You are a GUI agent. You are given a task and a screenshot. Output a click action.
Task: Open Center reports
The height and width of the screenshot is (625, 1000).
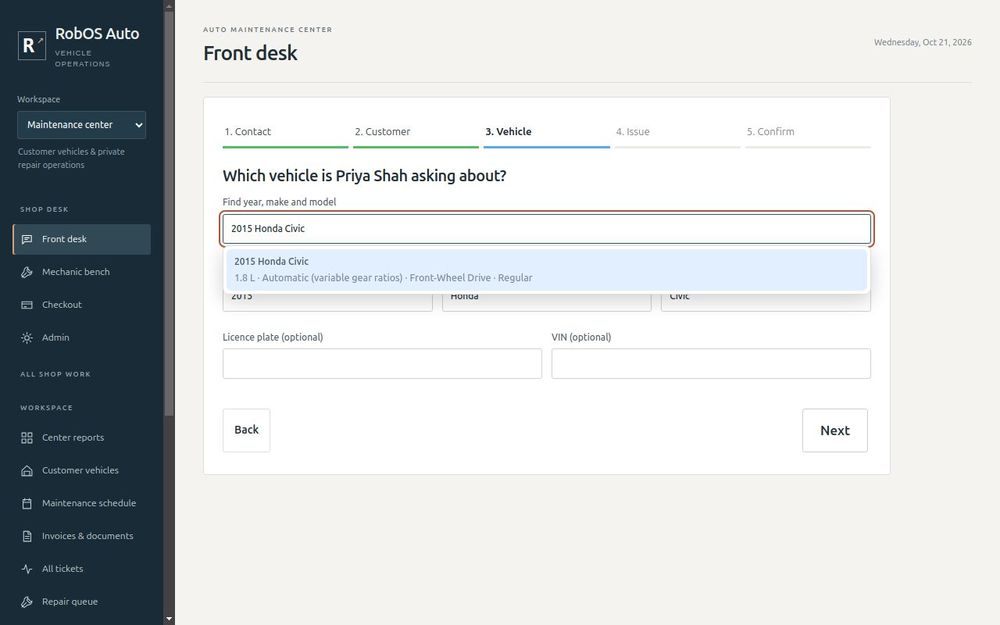[82, 438]
